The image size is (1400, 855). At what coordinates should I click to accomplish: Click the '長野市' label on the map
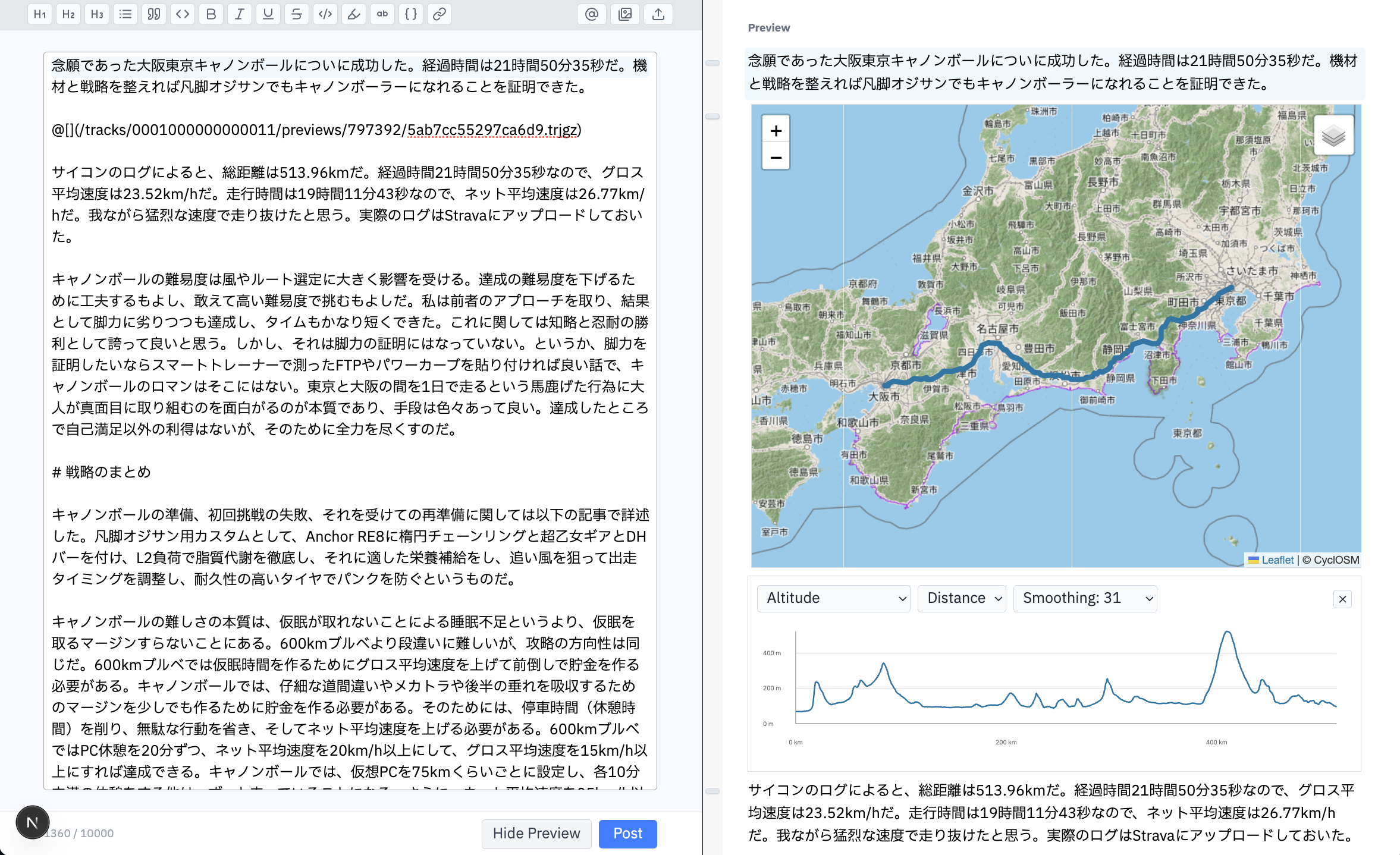[x=1103, y=182]
